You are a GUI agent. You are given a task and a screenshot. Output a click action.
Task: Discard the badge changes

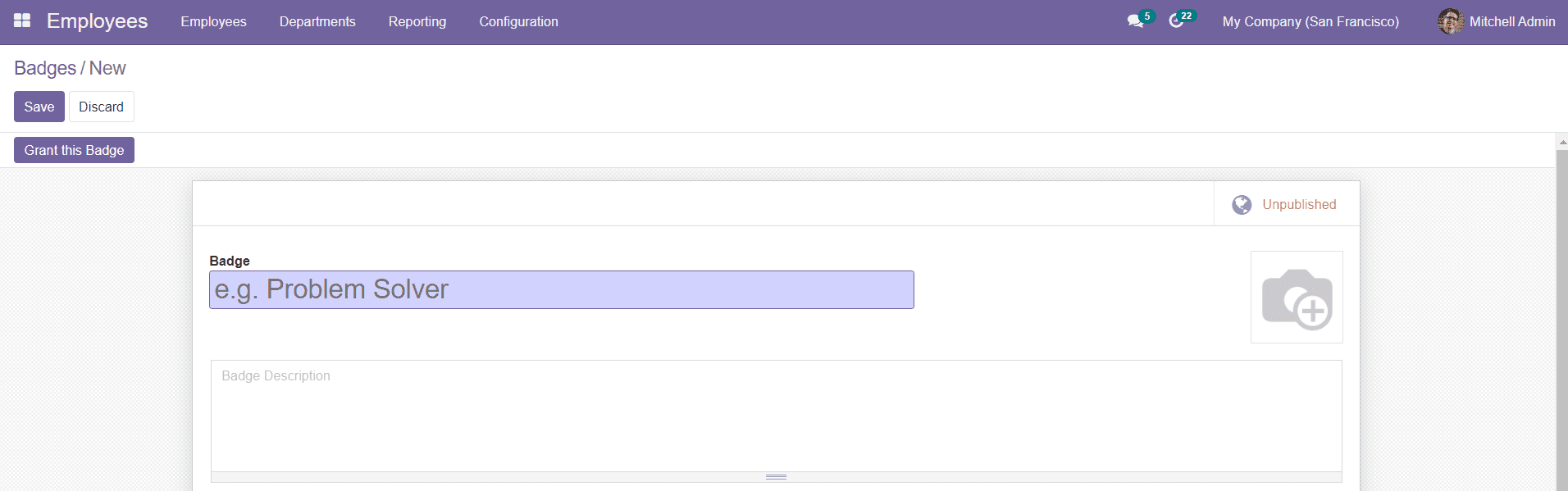[x=101, y=106]
